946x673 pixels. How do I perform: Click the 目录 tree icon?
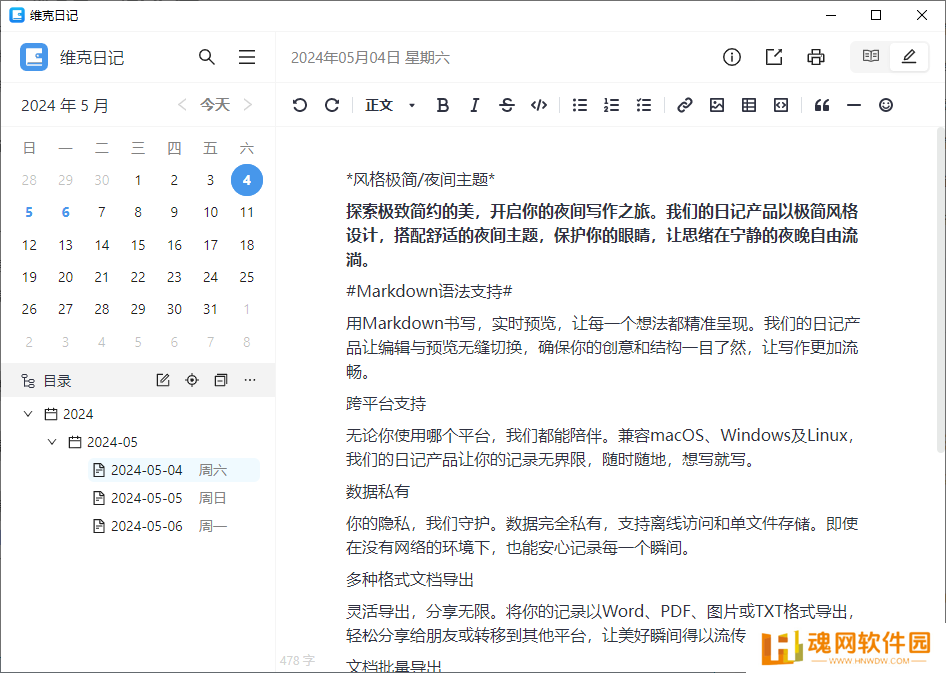28,381
